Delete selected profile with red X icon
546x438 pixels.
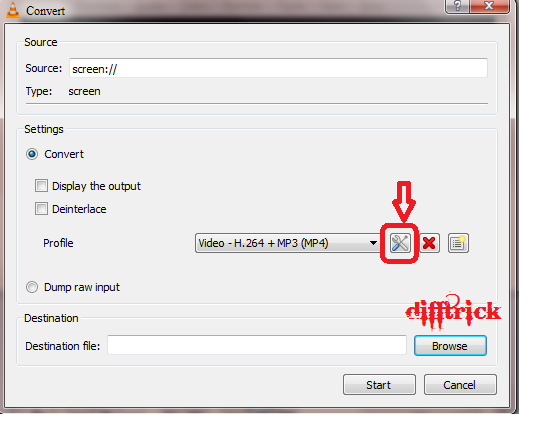[x=429, y=243]
